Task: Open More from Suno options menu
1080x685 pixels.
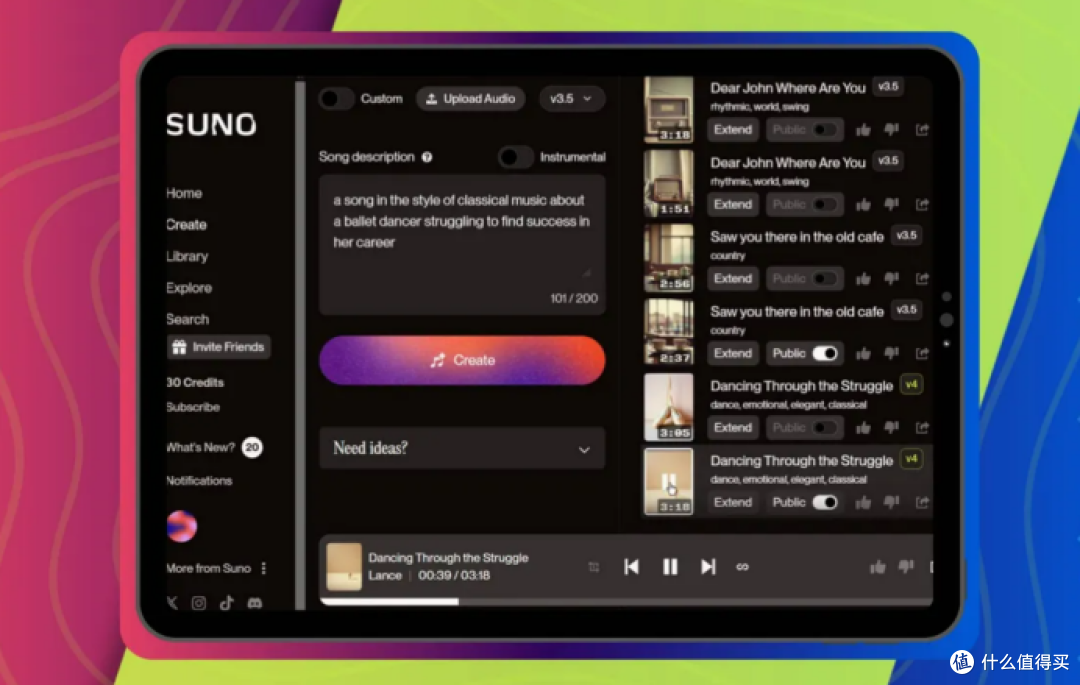Action: click(264, 568)
